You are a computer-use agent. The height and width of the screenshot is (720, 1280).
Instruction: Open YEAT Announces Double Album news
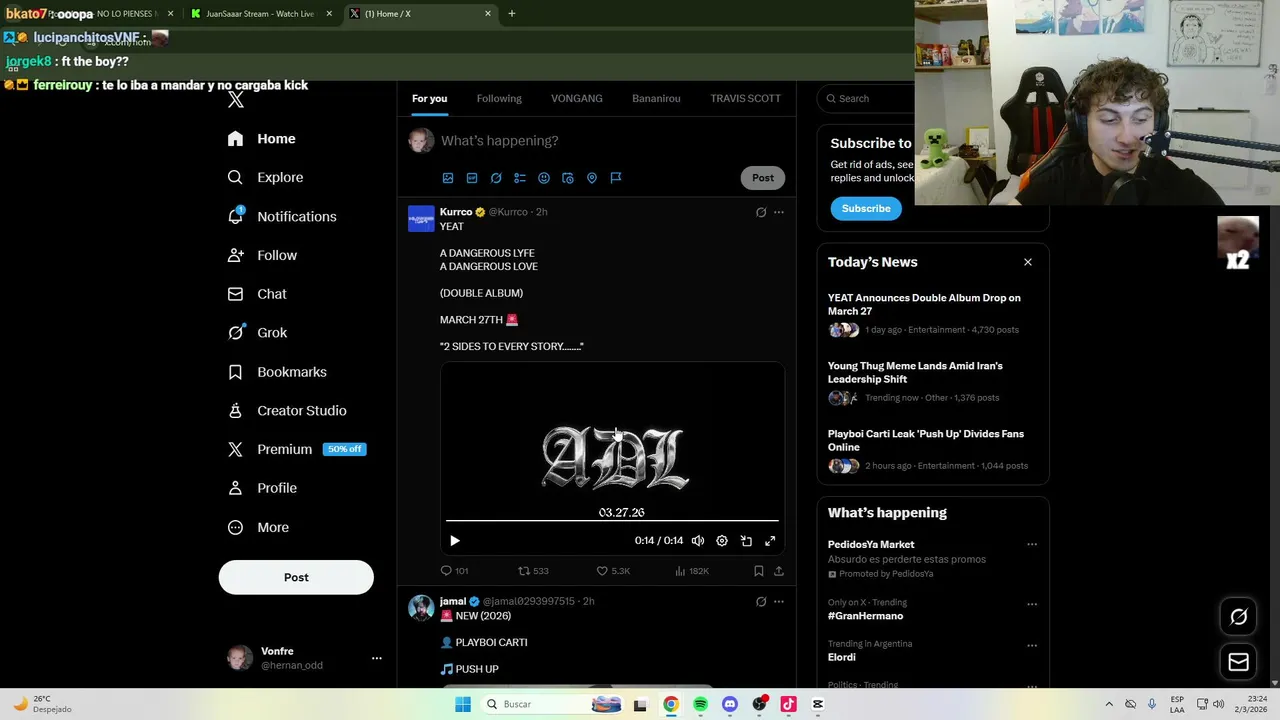924,304
